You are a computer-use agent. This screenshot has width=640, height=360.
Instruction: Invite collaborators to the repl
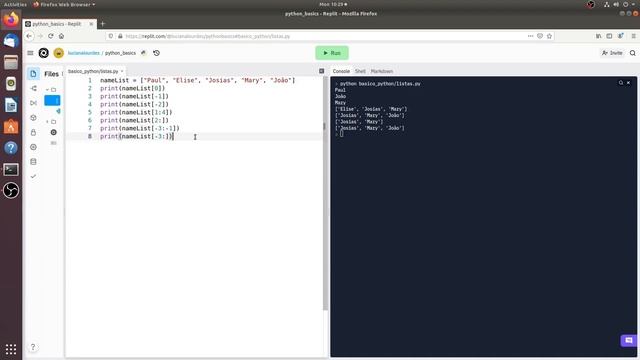point(612,53)
